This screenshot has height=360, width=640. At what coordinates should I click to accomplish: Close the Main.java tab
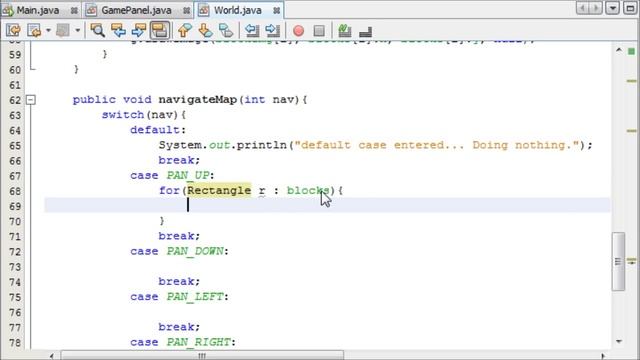pyautogui.click(x=74, y=11)
